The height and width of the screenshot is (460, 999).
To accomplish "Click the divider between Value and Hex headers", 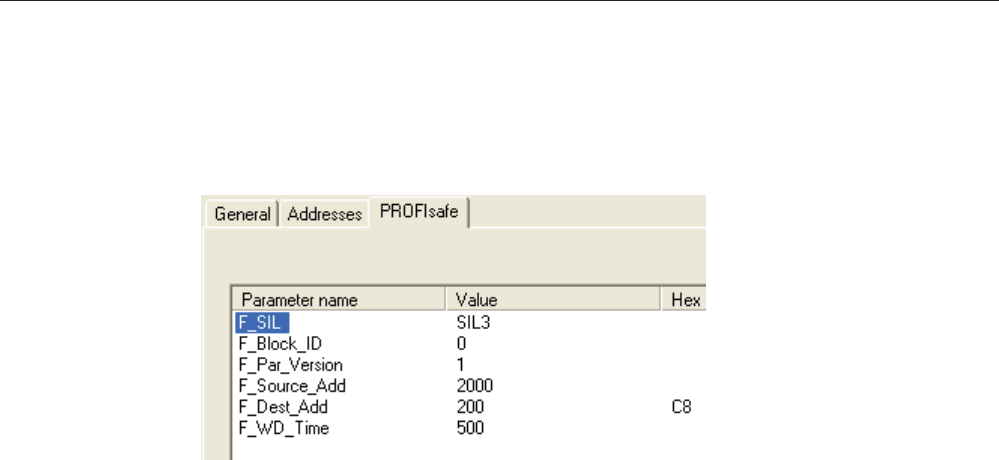I will (661, 299).
